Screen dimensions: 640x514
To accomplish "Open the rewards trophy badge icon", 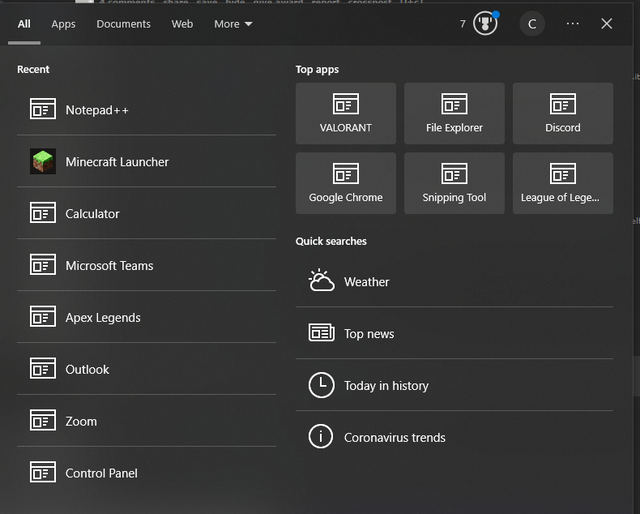I will pyautogui.click(x=485, y=23).
